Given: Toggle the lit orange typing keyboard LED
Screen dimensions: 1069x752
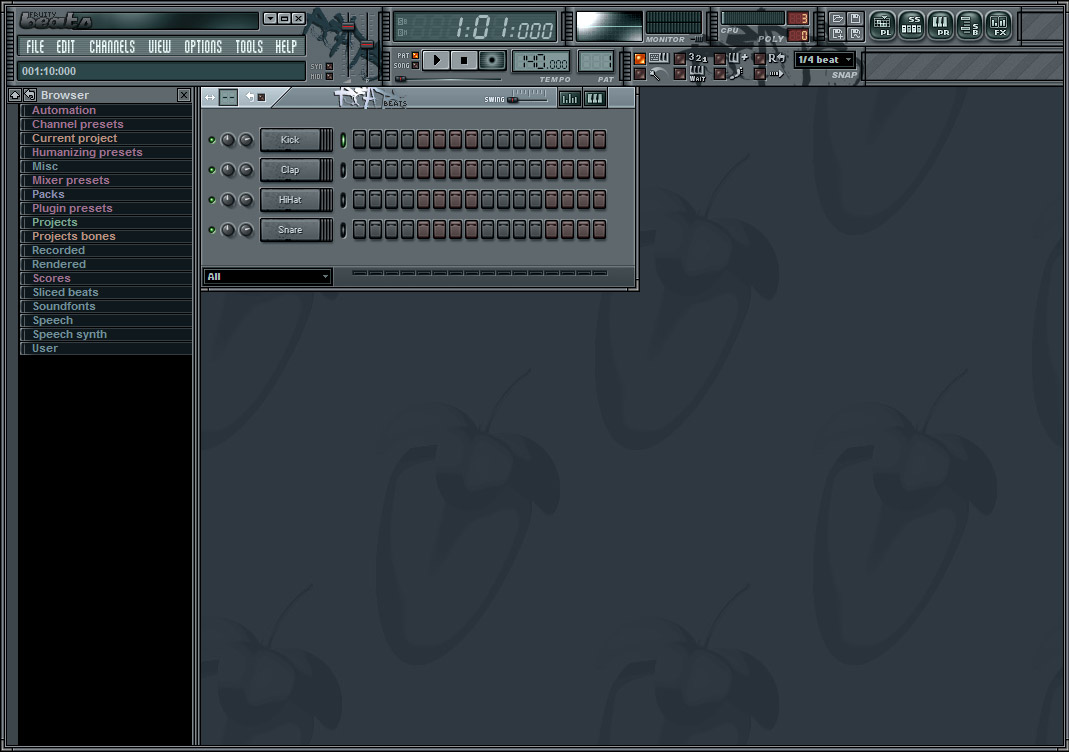Looking at the screenshot, I should point(639,59).
